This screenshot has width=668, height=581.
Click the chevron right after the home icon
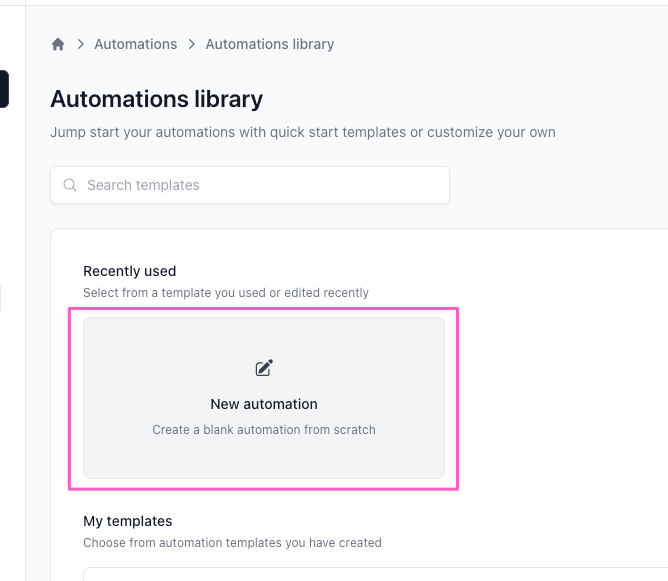(80, 44)
